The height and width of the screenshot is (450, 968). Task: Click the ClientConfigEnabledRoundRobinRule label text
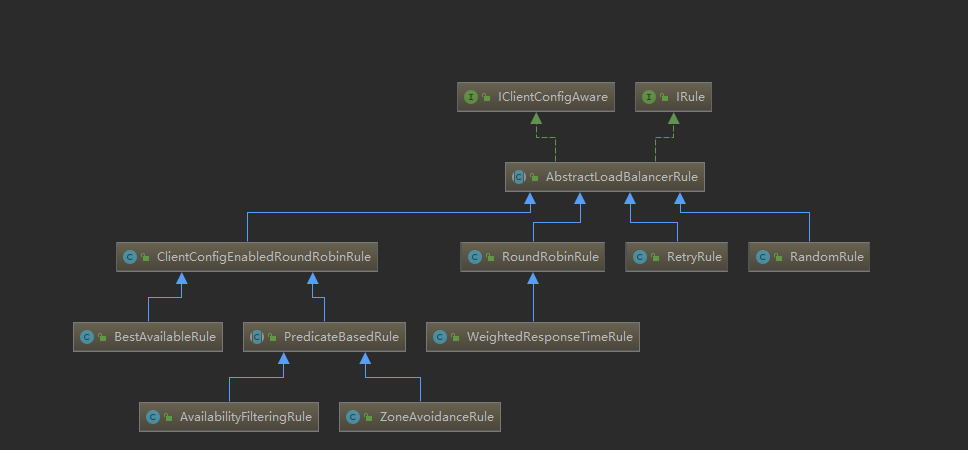click(264, 257)
